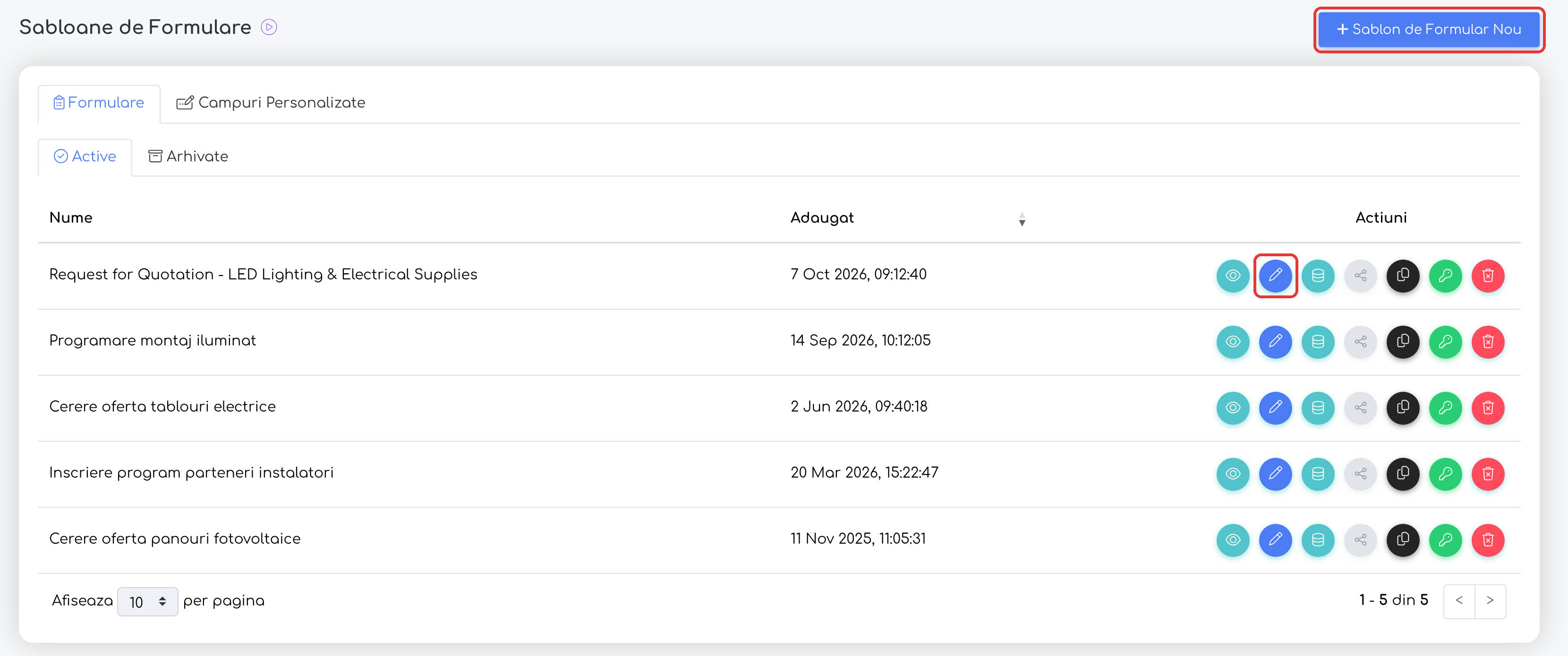1568x656 pixels.
Task: Click the Inscriere program parteneri instalatori row name
Action: pos(191,473)
